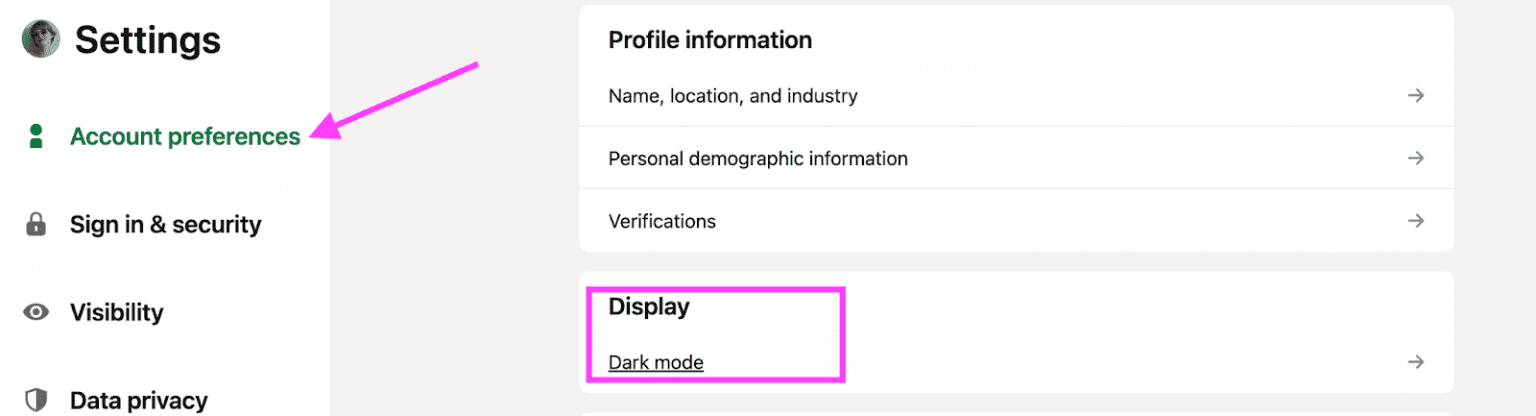Click the Profile information heading
Viewport: 1536px width, 416px height.
click(710, 40)
